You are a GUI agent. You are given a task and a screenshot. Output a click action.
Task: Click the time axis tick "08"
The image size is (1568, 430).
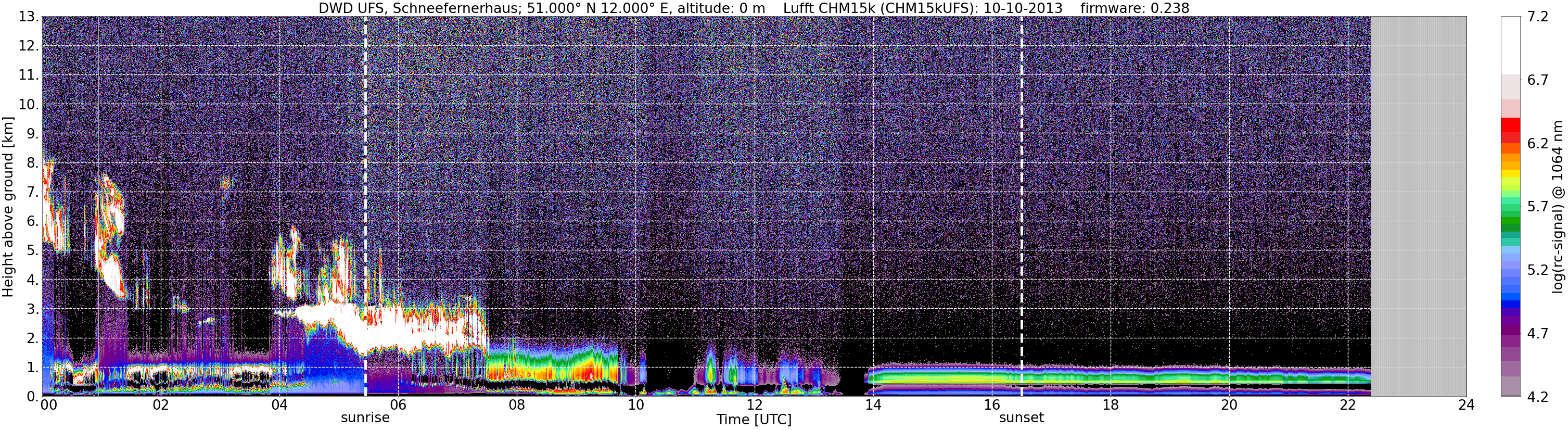pyautogui.click(x=517, y=405)
